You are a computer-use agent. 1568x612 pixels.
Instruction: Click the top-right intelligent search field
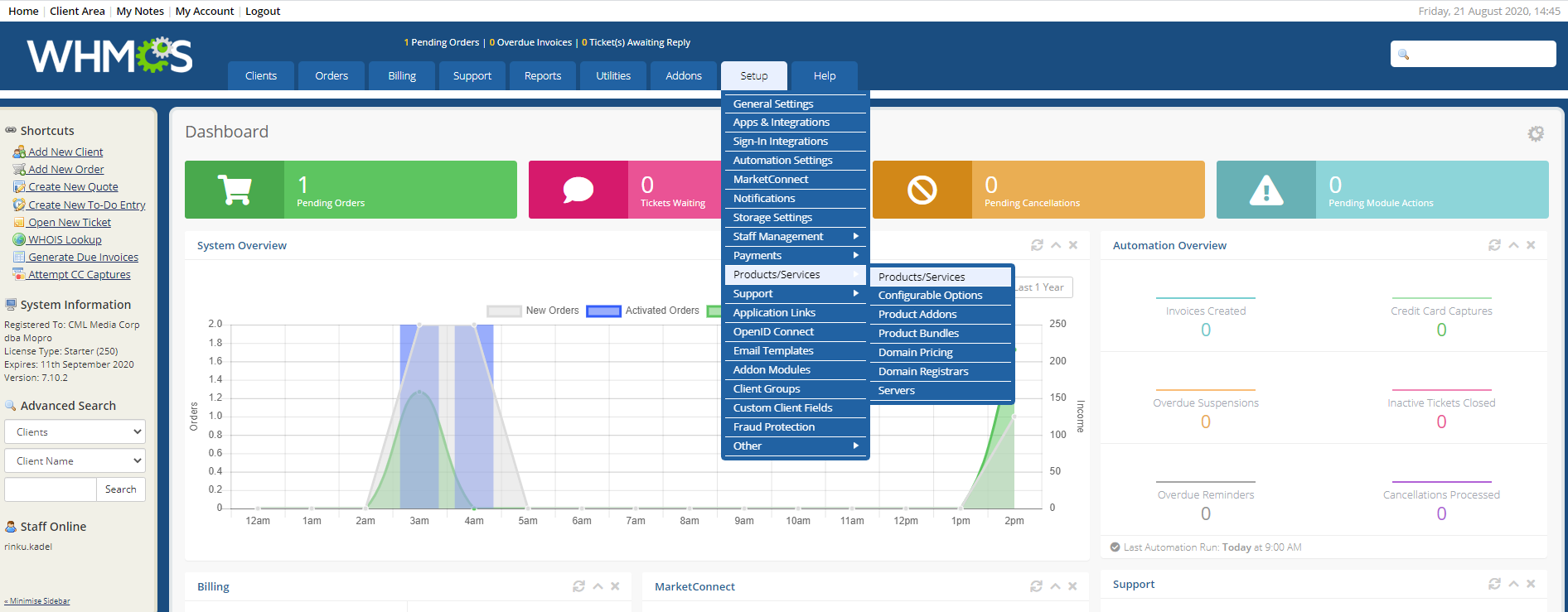tap(1473, 54)
